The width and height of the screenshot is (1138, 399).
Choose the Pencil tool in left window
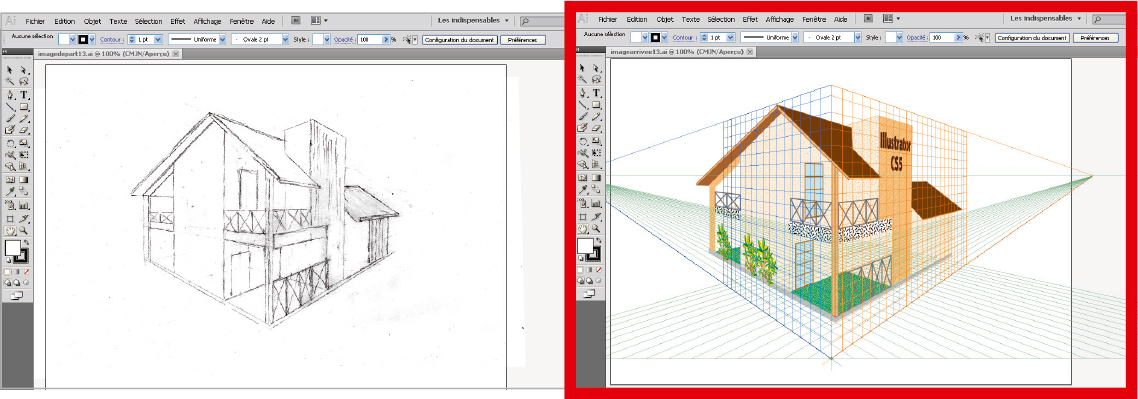(24, 118)
